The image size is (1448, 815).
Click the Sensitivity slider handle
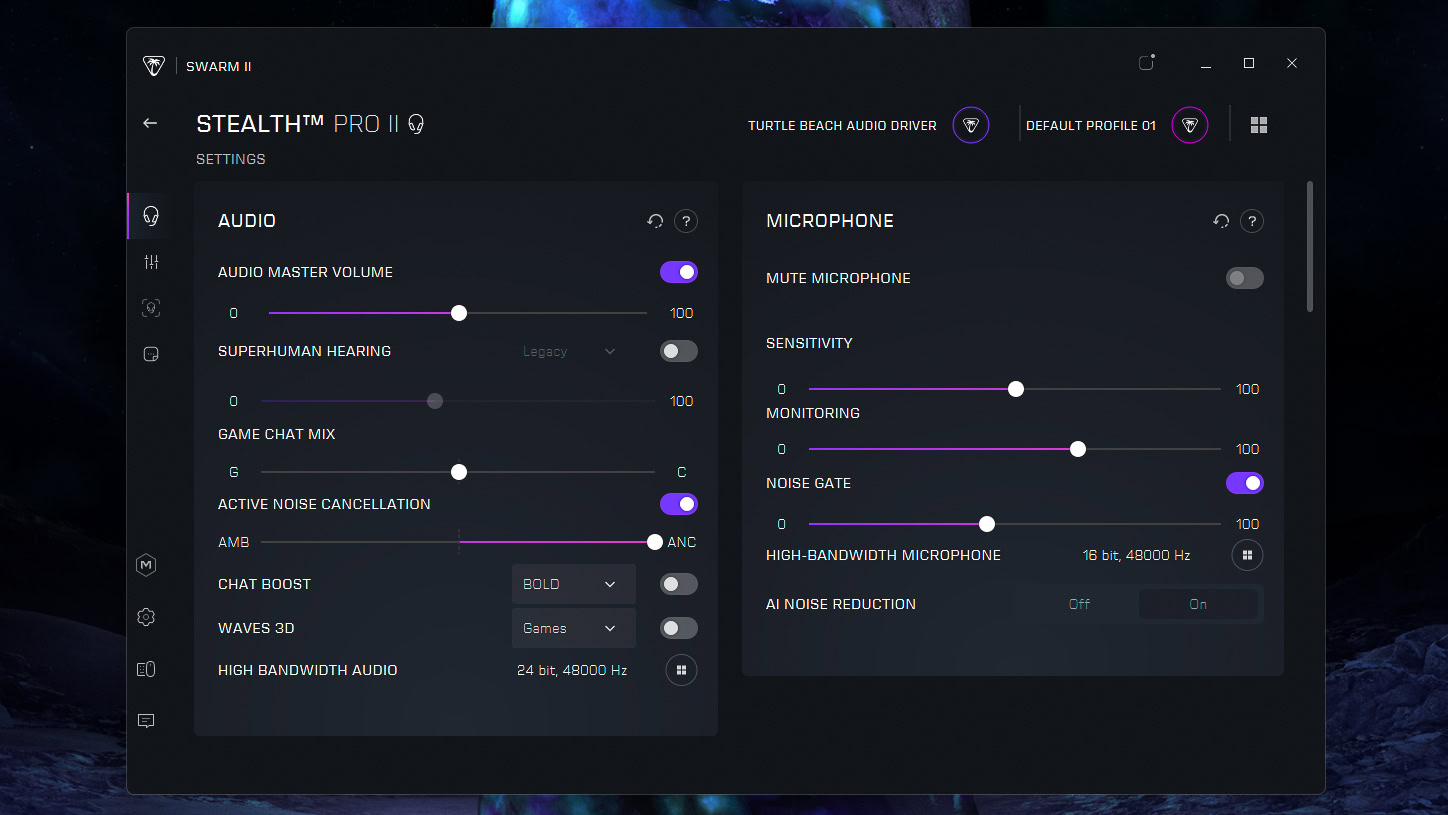1016,389
